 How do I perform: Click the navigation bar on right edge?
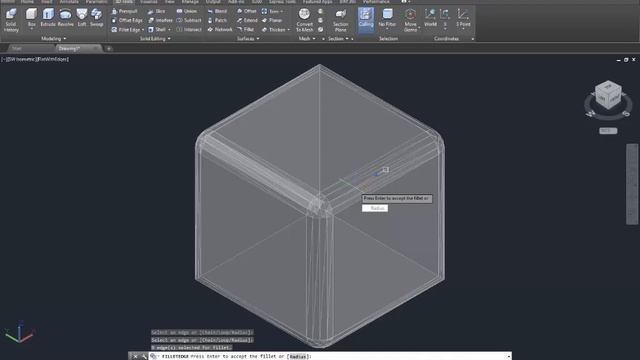tap(632, 184)
